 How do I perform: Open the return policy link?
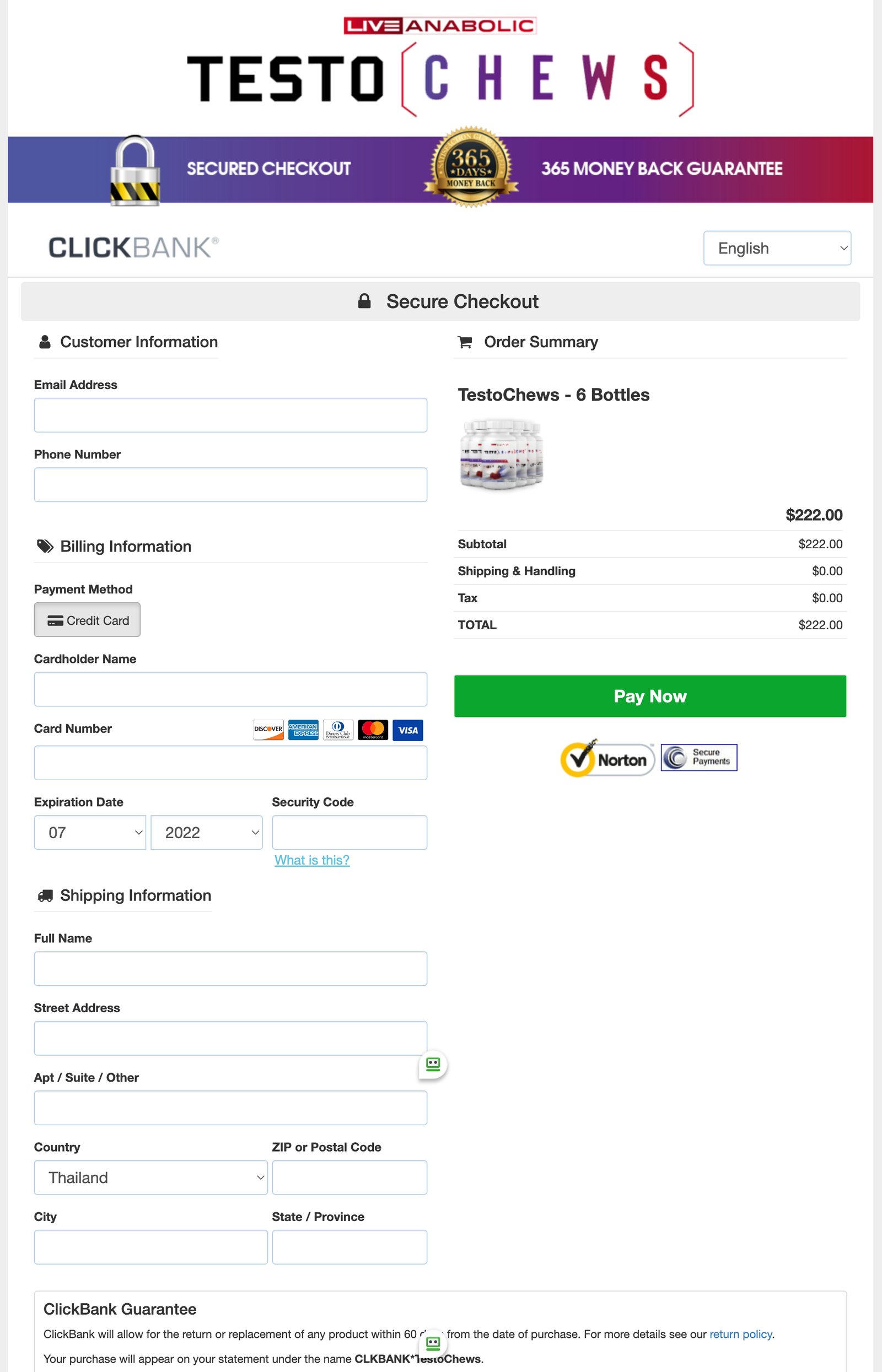740,1333
